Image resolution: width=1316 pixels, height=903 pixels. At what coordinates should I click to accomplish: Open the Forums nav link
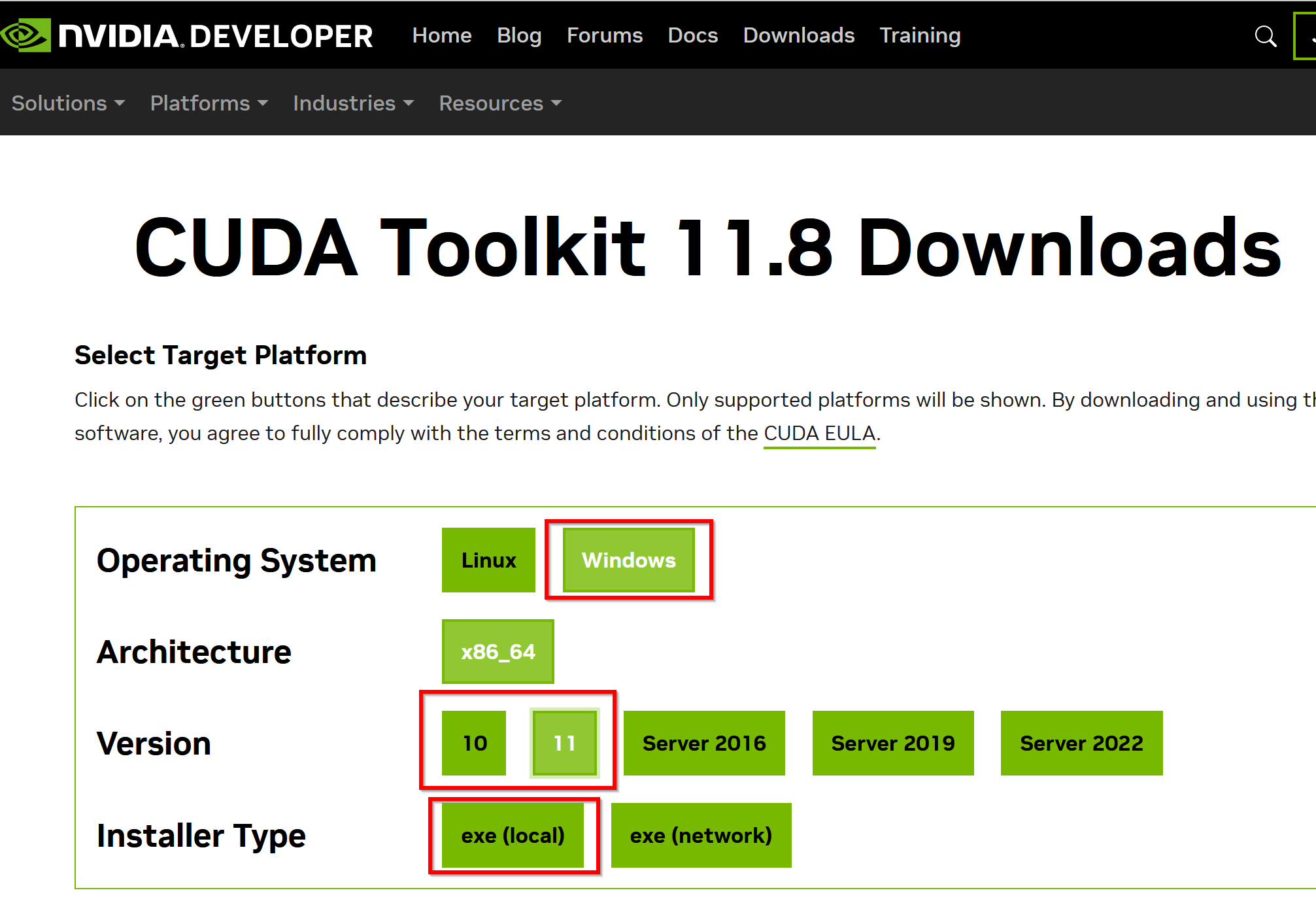(x=605, y=35)
